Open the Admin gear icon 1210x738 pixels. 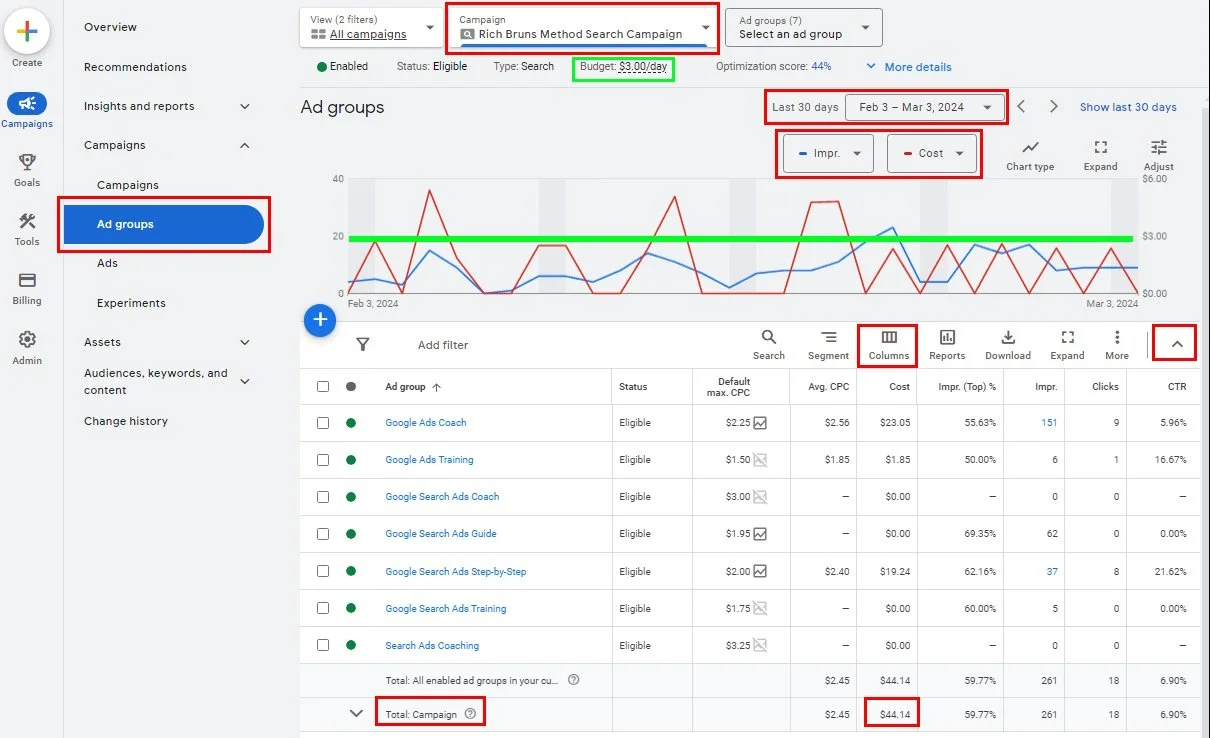click(x=27, y=339)
